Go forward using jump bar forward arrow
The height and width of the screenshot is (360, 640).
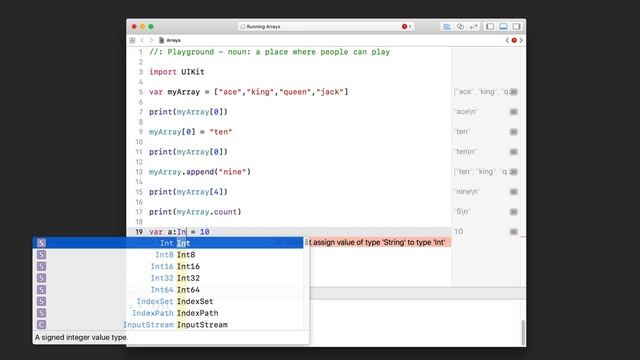point(151,40)
